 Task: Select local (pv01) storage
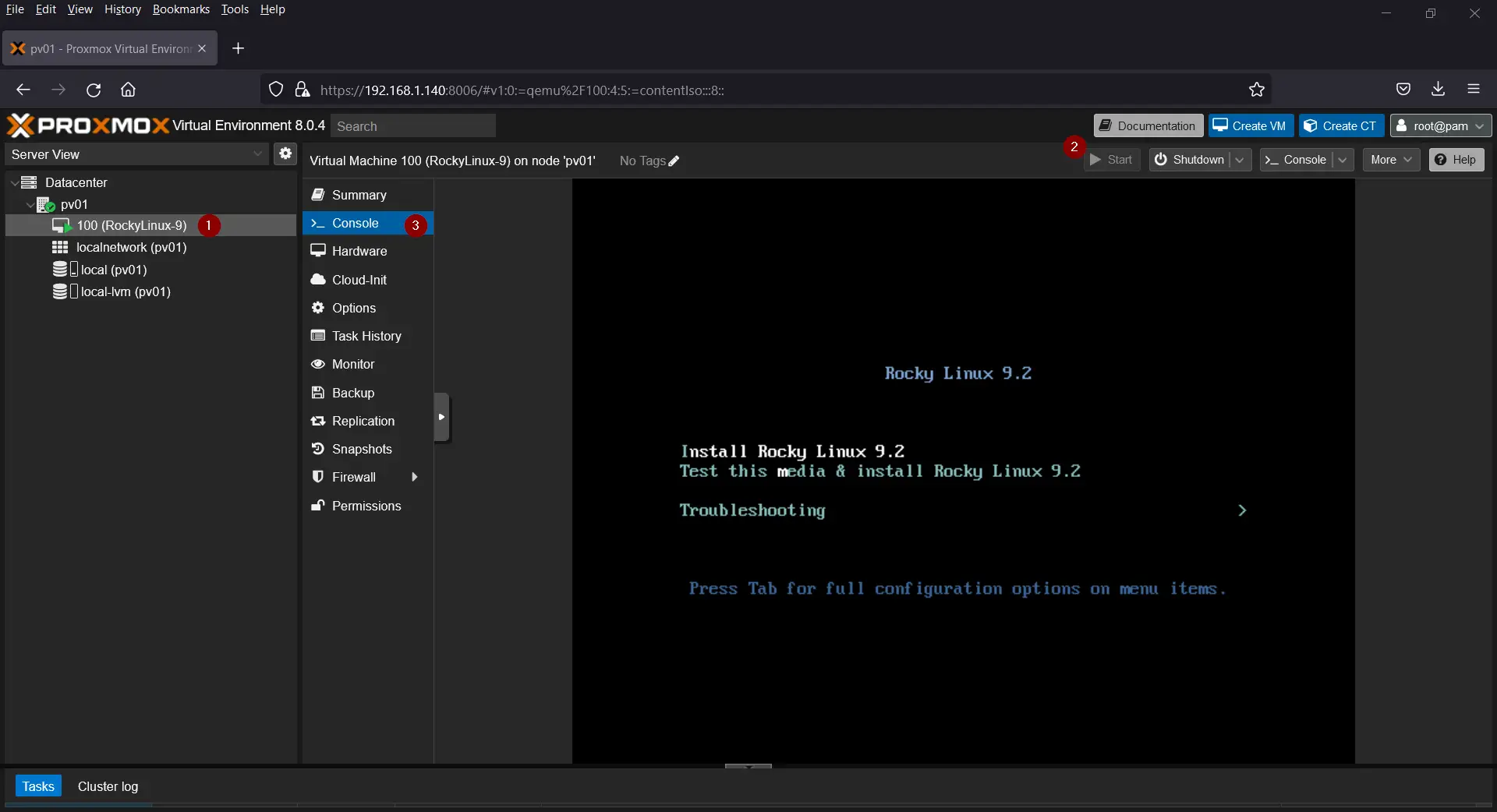click(150, 270)
